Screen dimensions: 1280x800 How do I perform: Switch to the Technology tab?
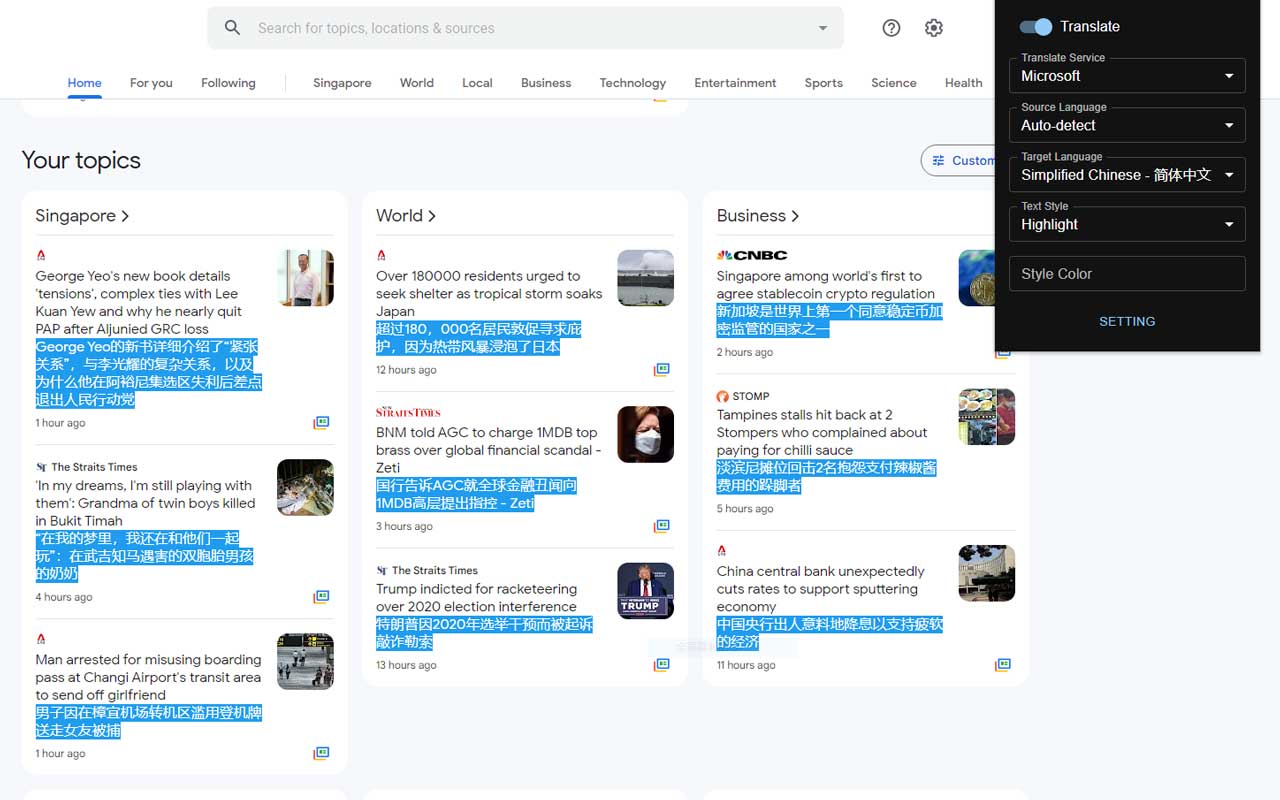(632, 83)
